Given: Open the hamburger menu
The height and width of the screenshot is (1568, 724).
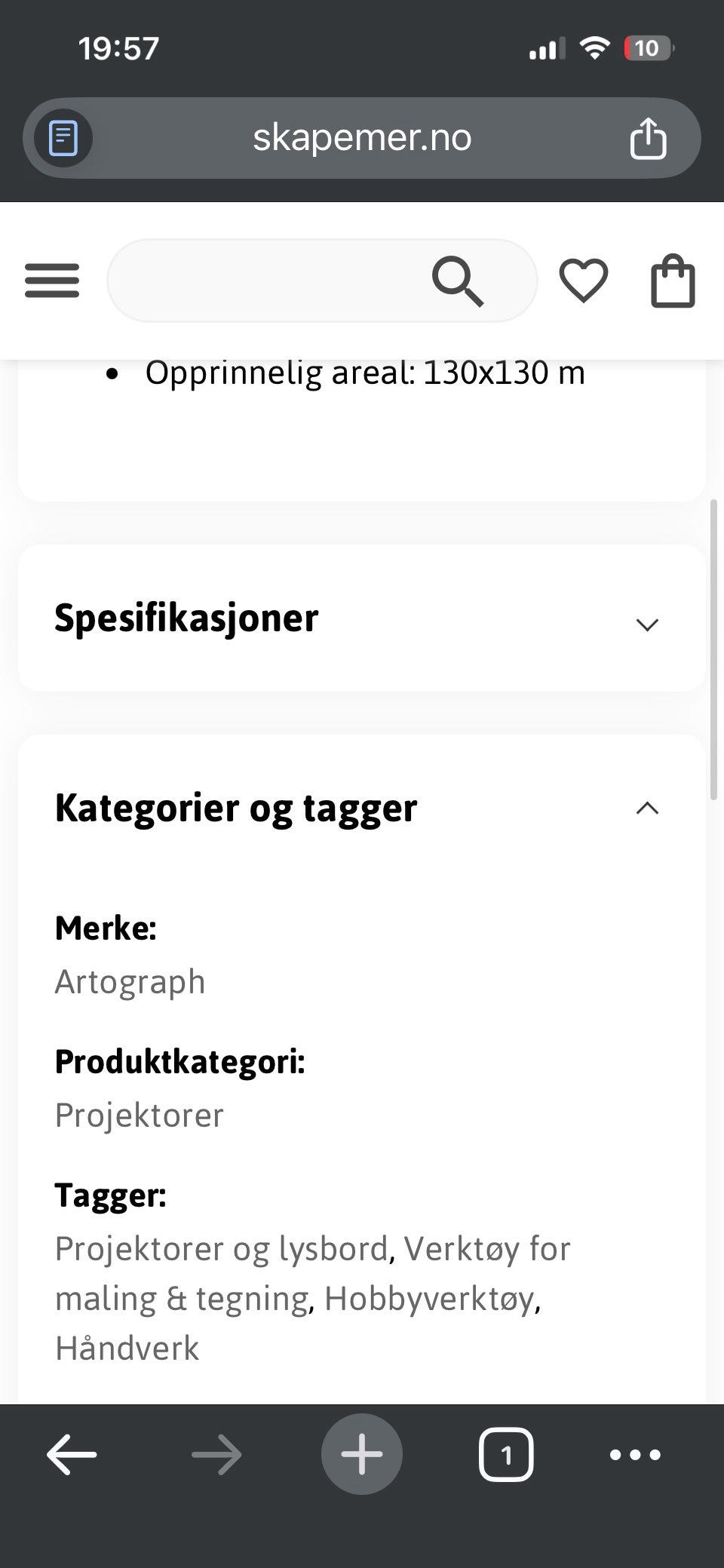Looking at the screenshot, I should pyautogui.click(x=52, y=281).
